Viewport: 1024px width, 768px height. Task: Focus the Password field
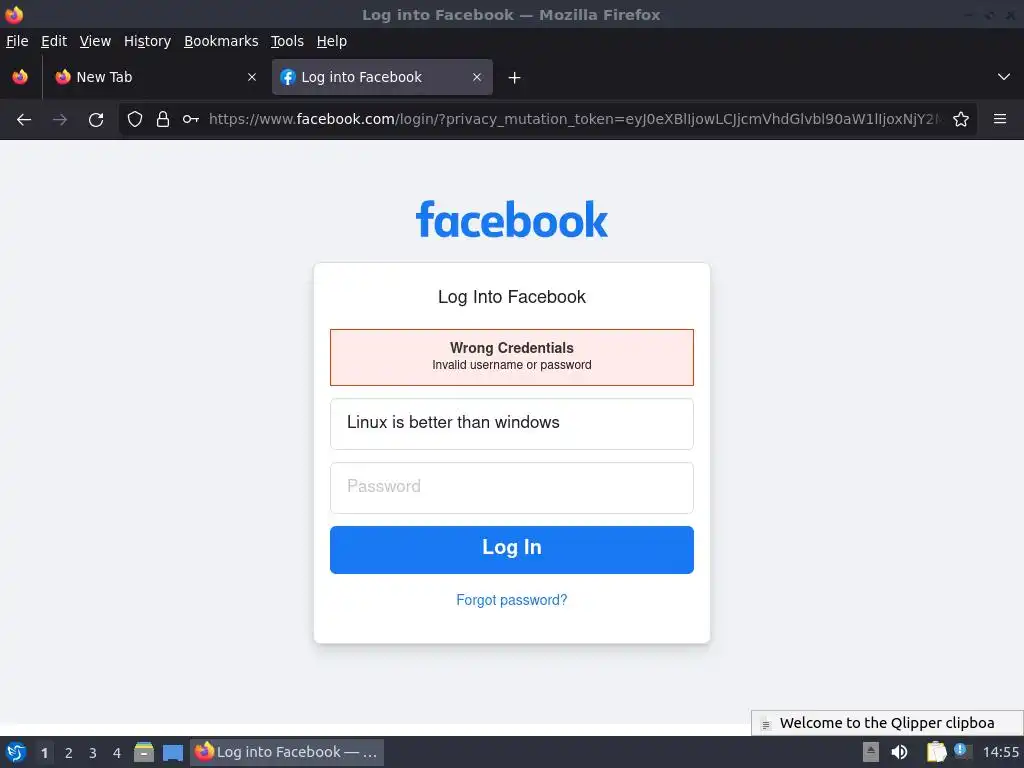(512, 488)
